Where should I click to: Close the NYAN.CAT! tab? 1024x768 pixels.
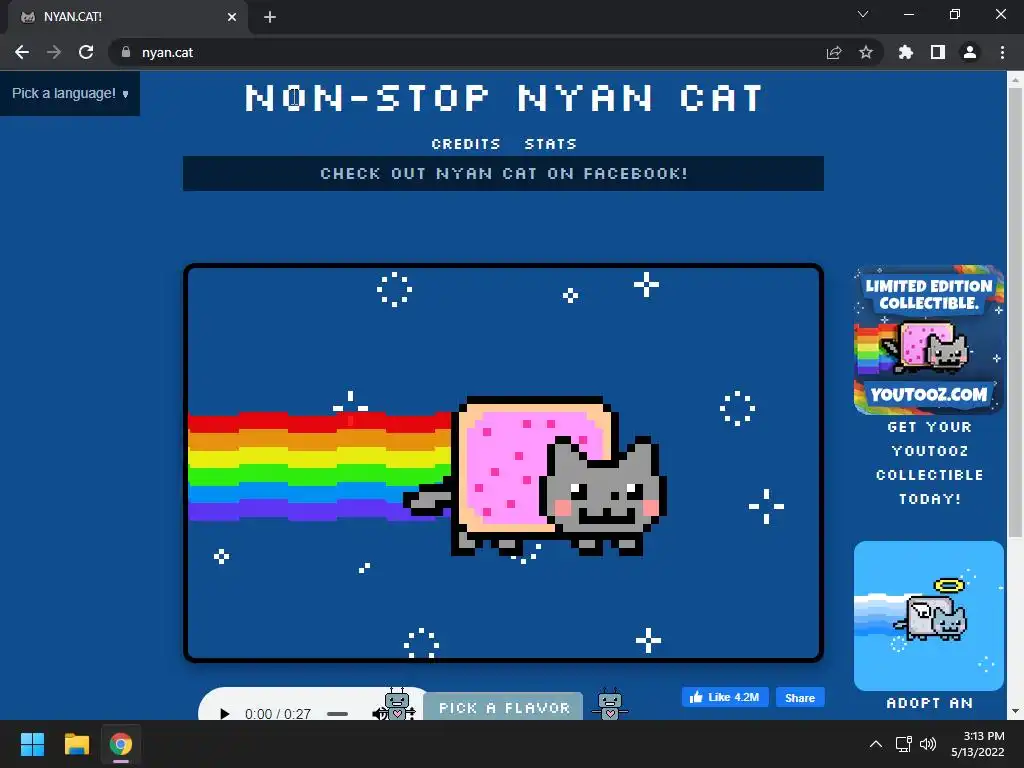pos(232,17)
